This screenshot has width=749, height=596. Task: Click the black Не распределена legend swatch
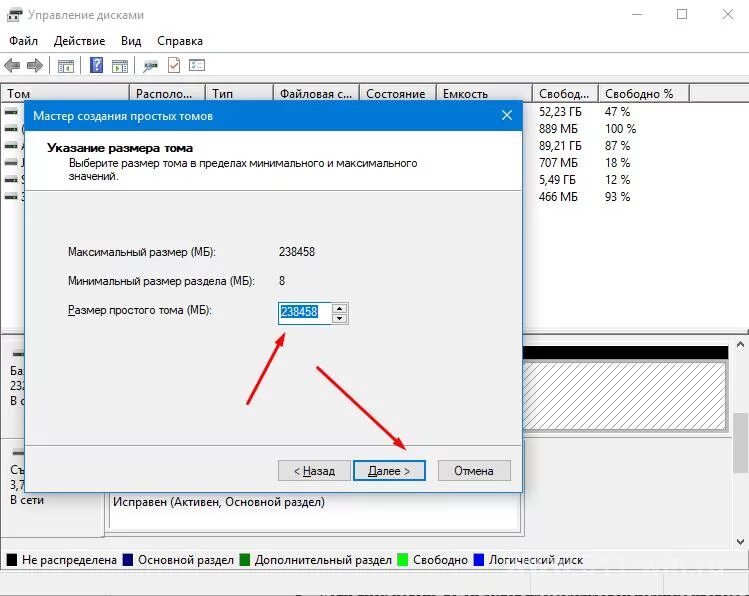pos(12,560)
